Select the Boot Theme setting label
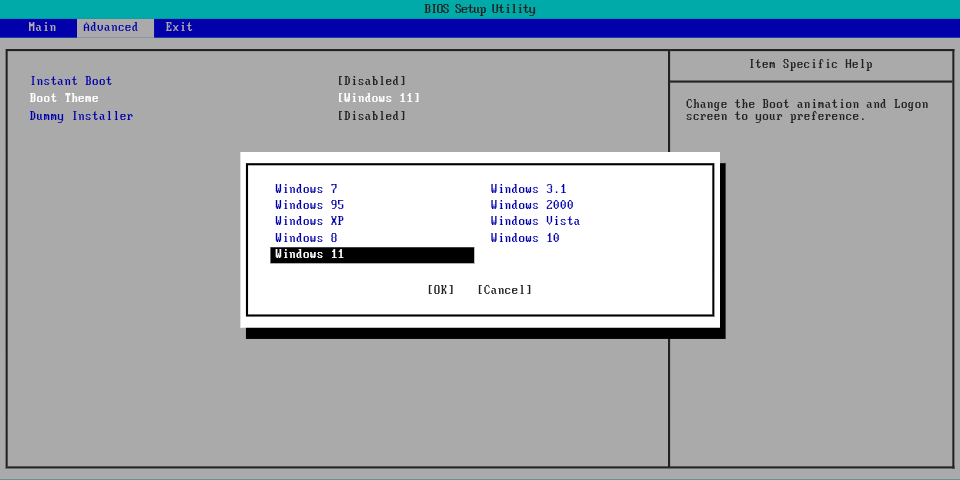Viewport: 960px width, 480px height. point(64,98)
